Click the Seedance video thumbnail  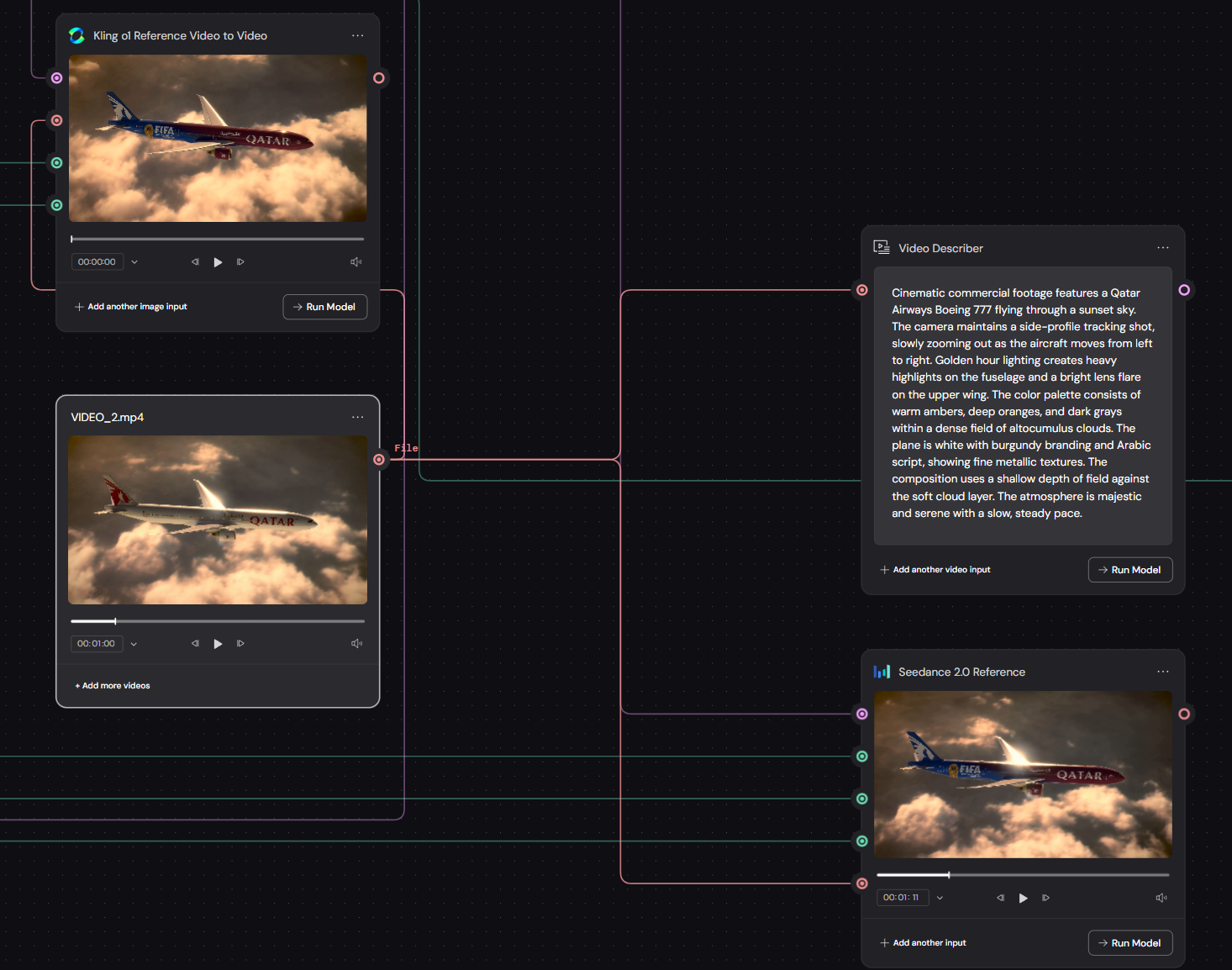point(1023,774)
